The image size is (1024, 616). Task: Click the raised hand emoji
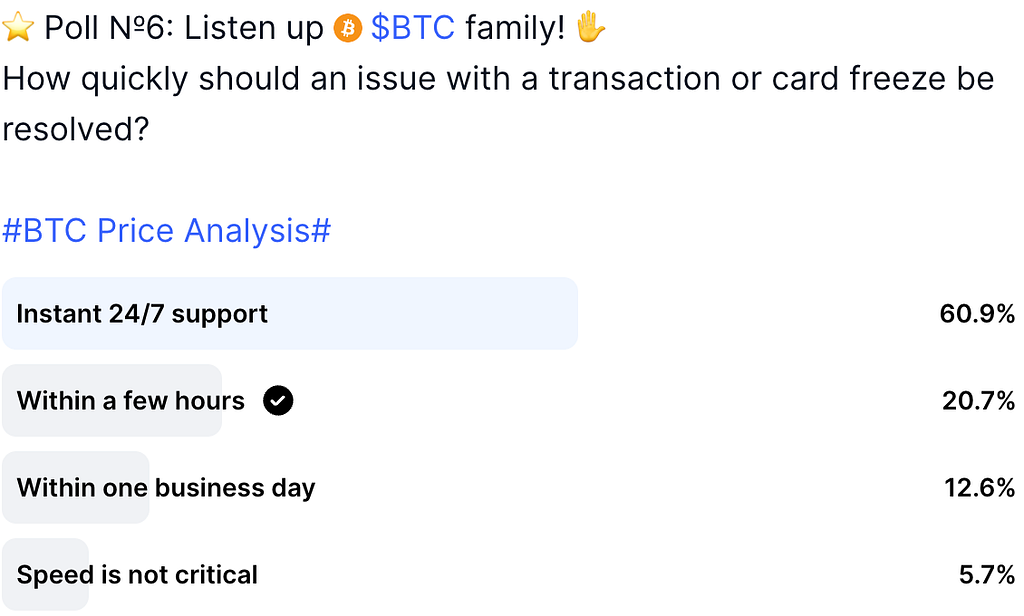[591, 27]
